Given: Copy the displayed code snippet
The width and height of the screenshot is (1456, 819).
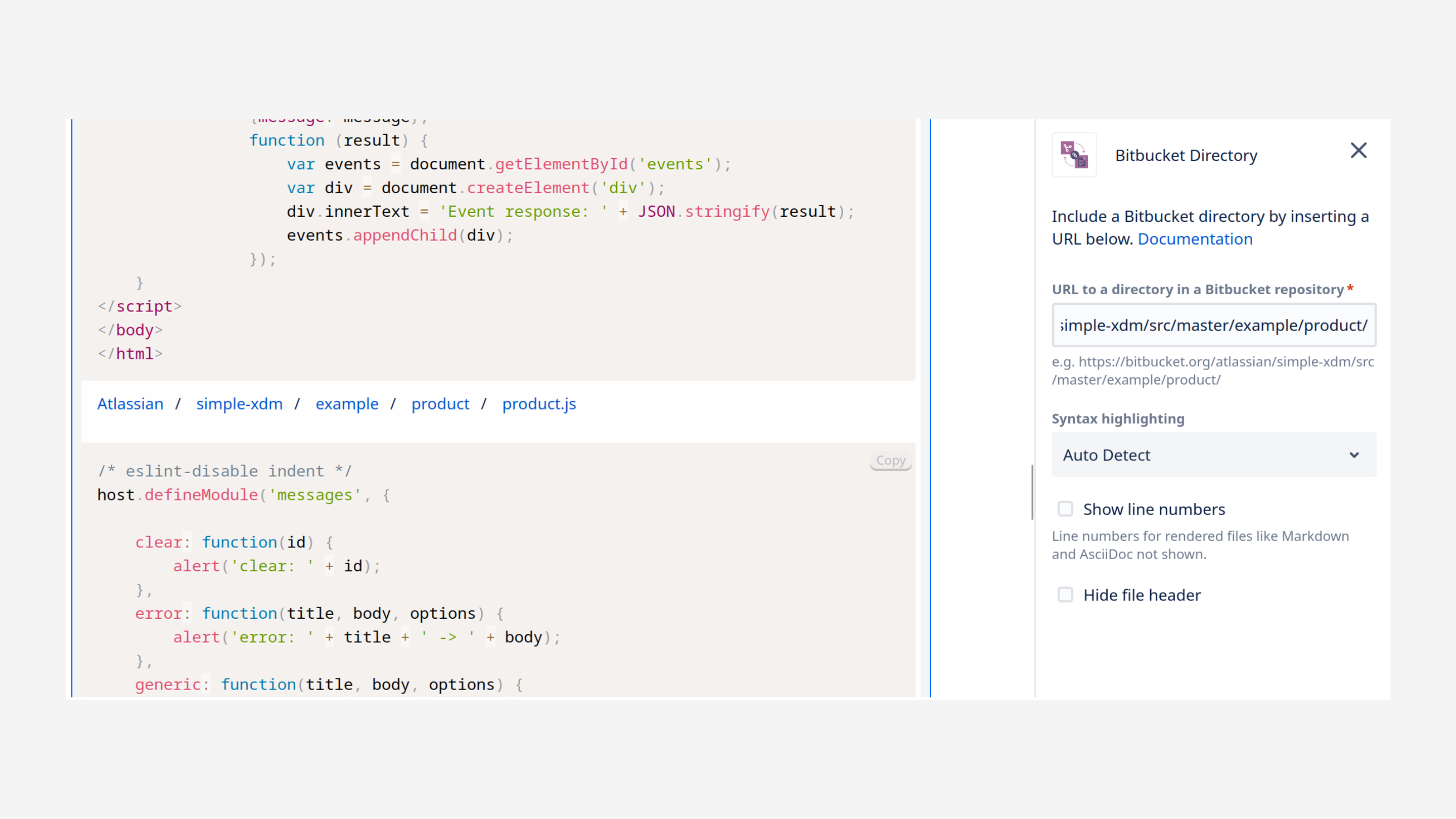Looking at the screenshot, I should click(x=890, y=460).
